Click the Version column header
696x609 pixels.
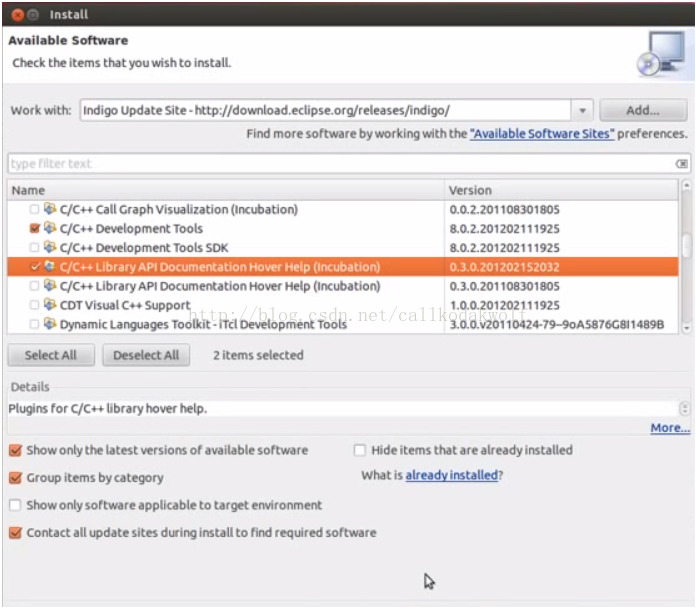pos(562,190)
